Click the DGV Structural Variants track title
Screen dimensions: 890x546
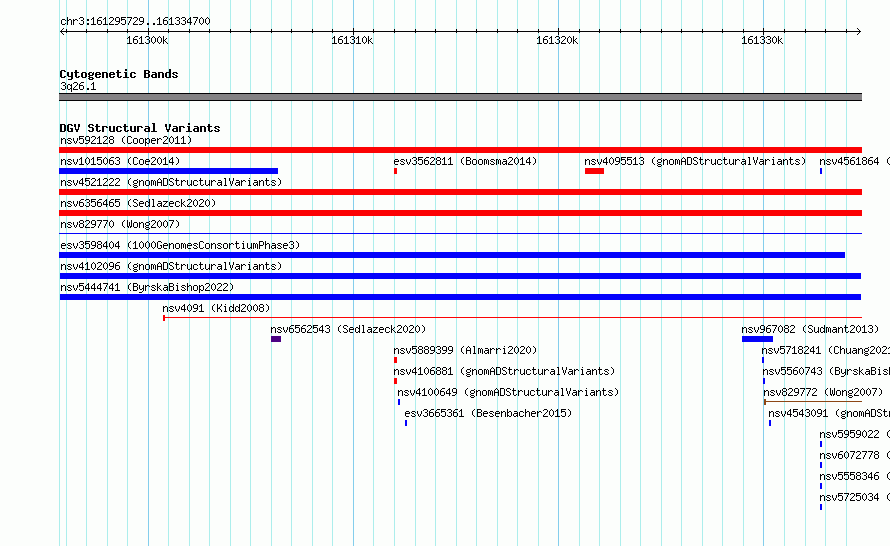pyautogui.click(x=140, y=128)
